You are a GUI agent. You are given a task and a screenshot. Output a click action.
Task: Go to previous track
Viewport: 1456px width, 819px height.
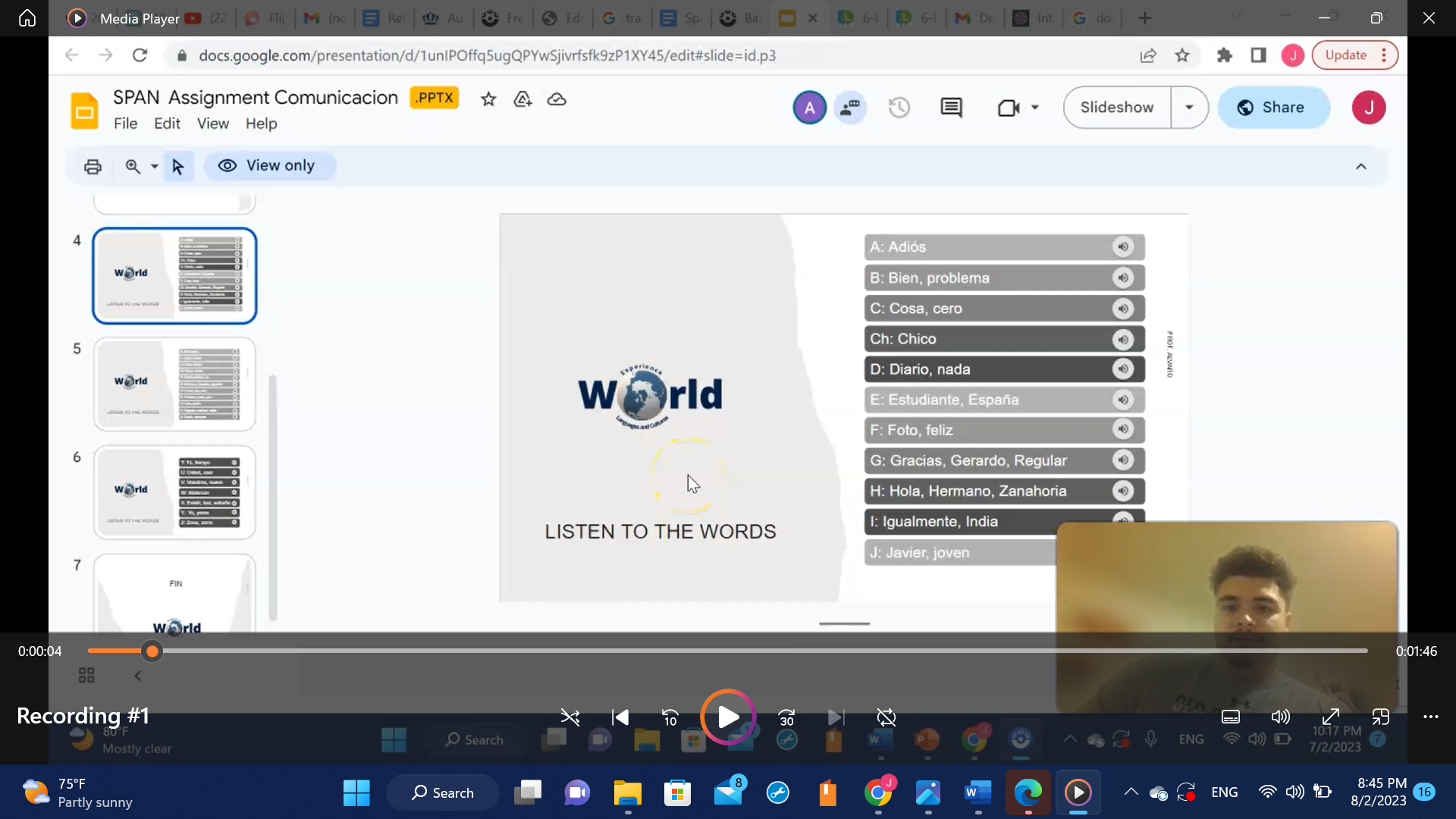(620, 717)
